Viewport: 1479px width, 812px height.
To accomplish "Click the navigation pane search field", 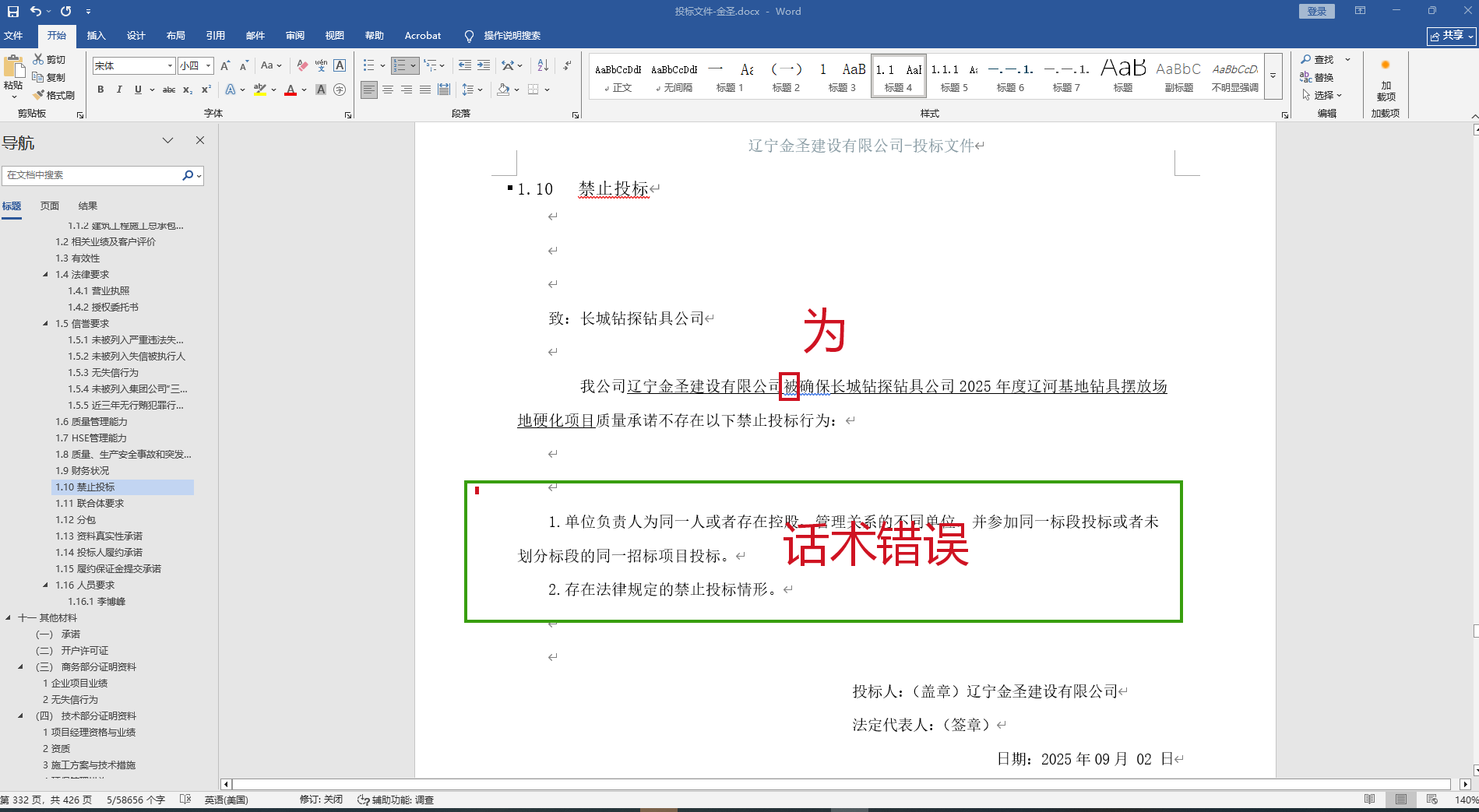I will 92,175.
